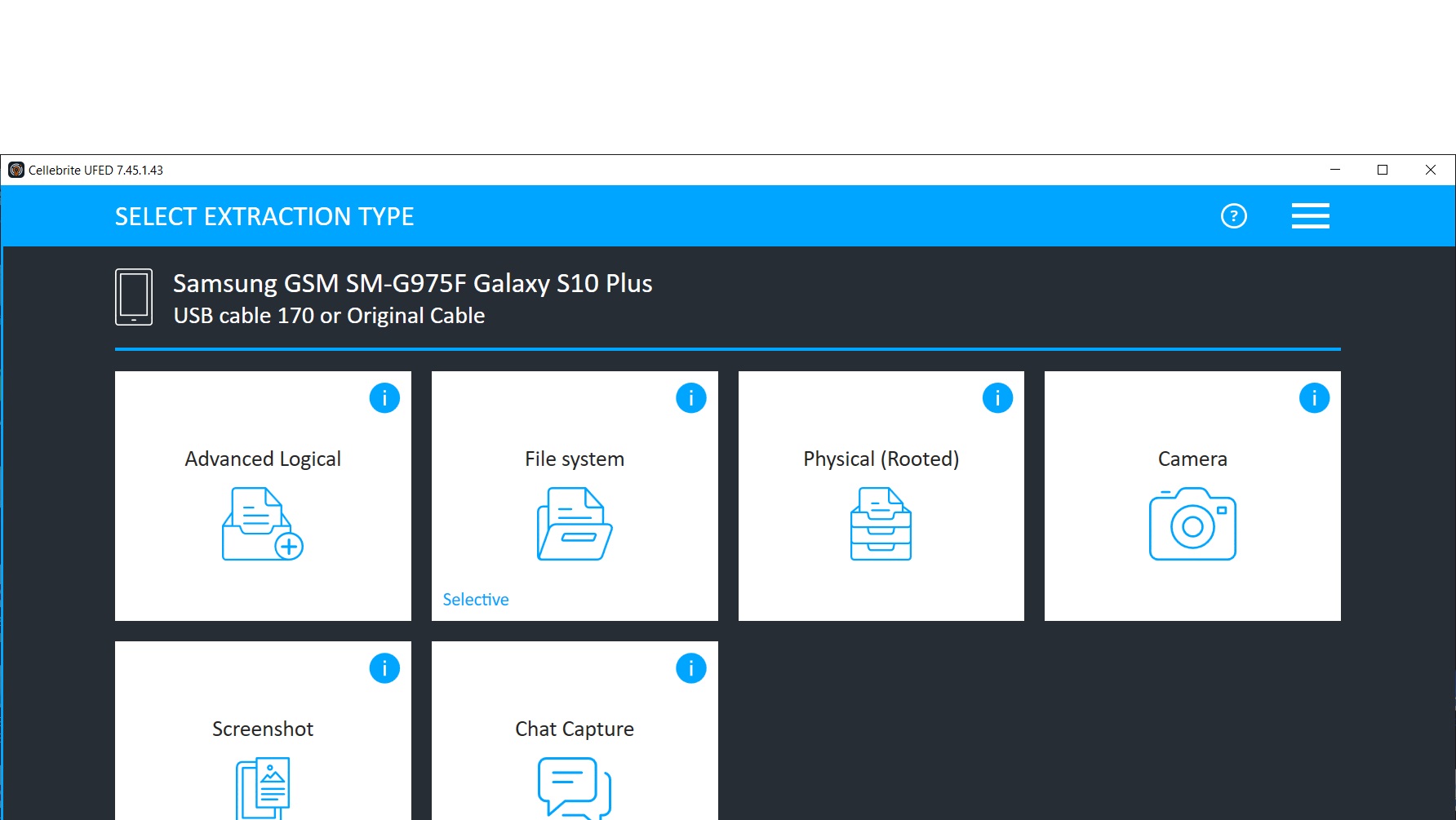Screen dimensions: 1456x820
Task: Open help via the question mark icon
Action: tap(1233, 216)
